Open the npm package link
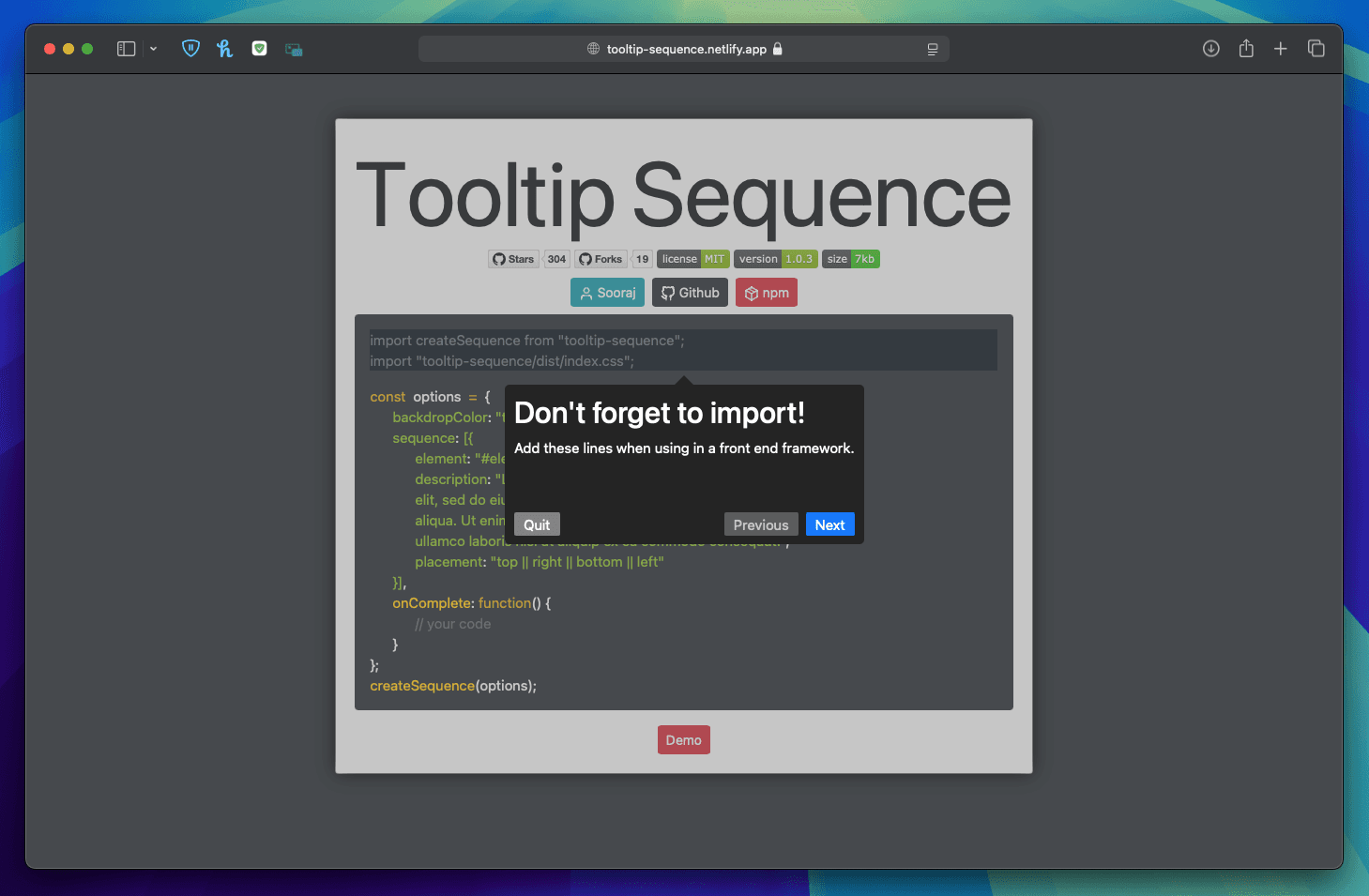 pyautogui.click(x=766, y=293)
